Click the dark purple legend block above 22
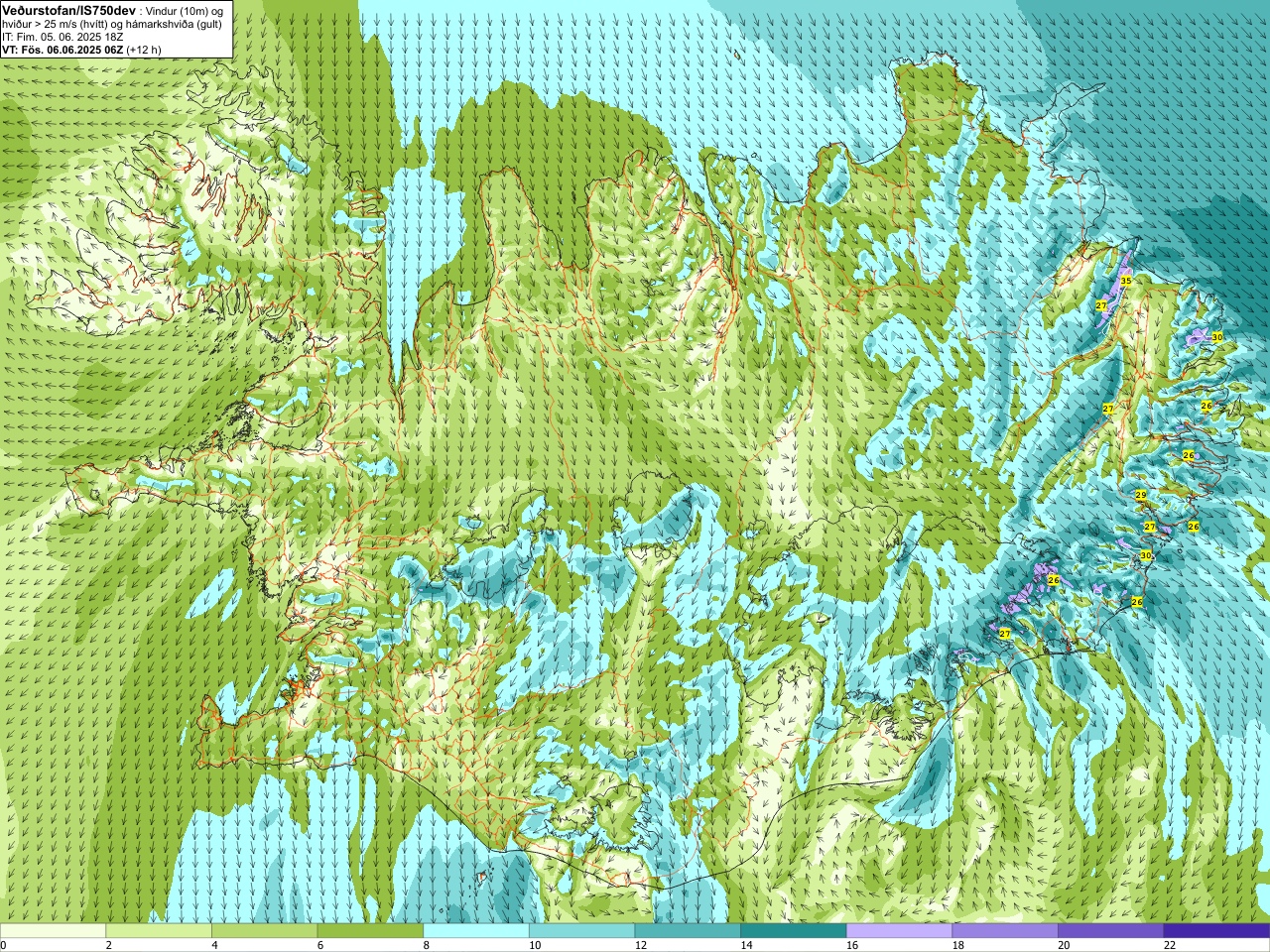1270x952 pixels. pyautogui.click(x=1217, y=931)
